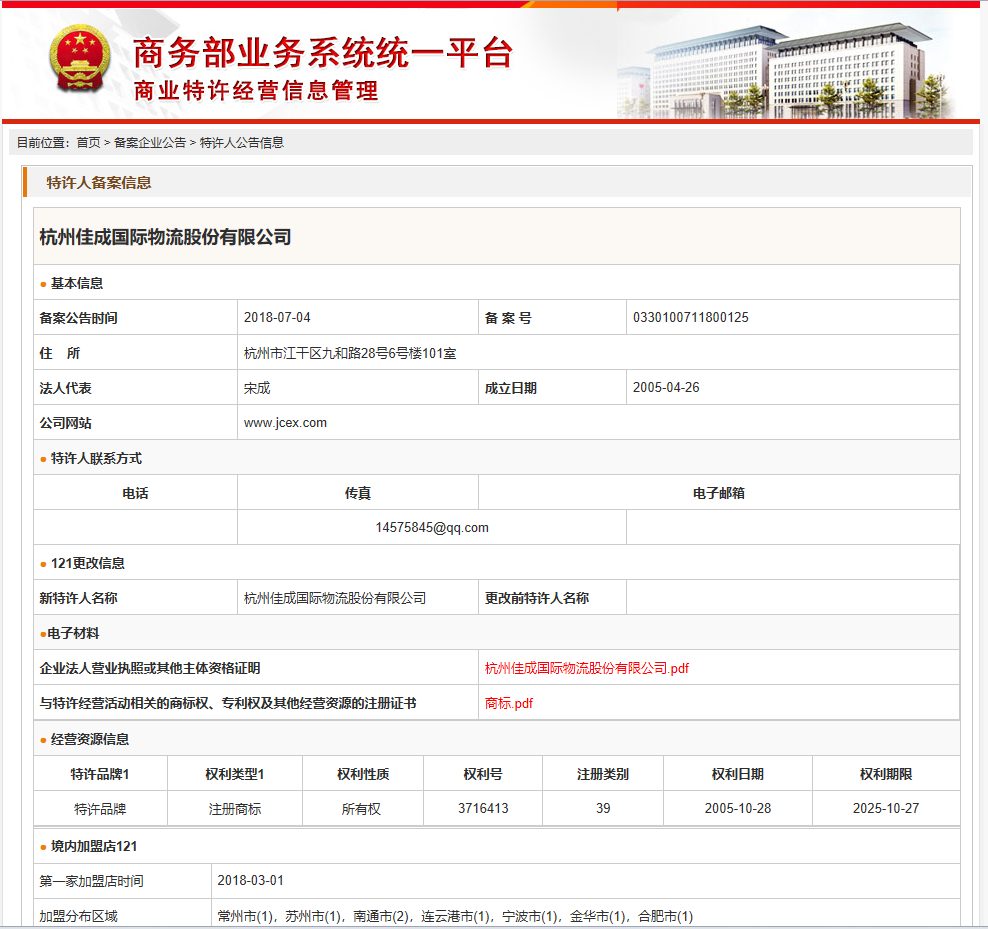This screenshot has width=988, height=929.
Task: Click the filing number 0330100711800125
Action: pyautogui.click(x=691, y=318)
